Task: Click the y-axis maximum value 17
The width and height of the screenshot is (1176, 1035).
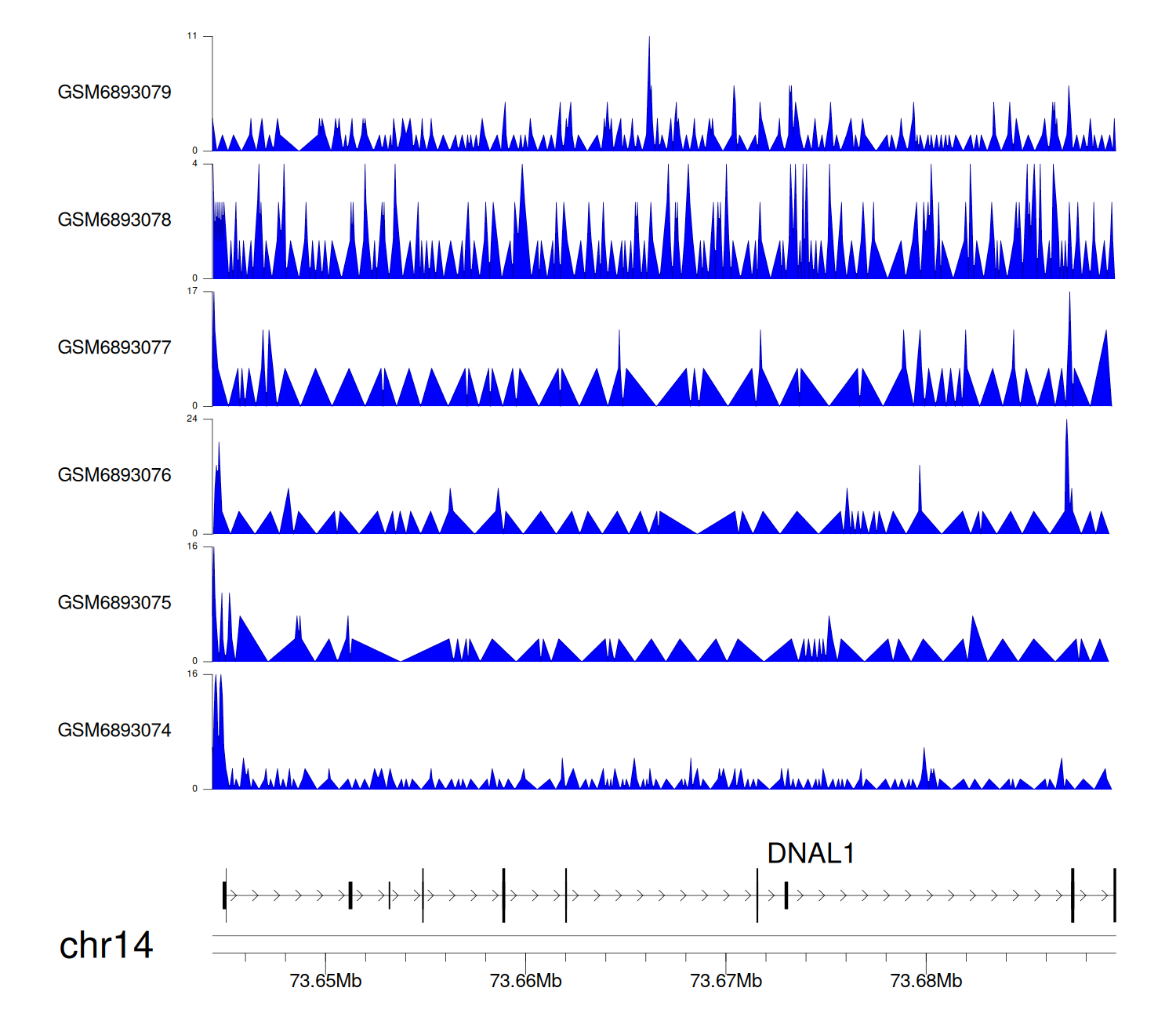Action: pyautogui.click(x=192, y=291)
